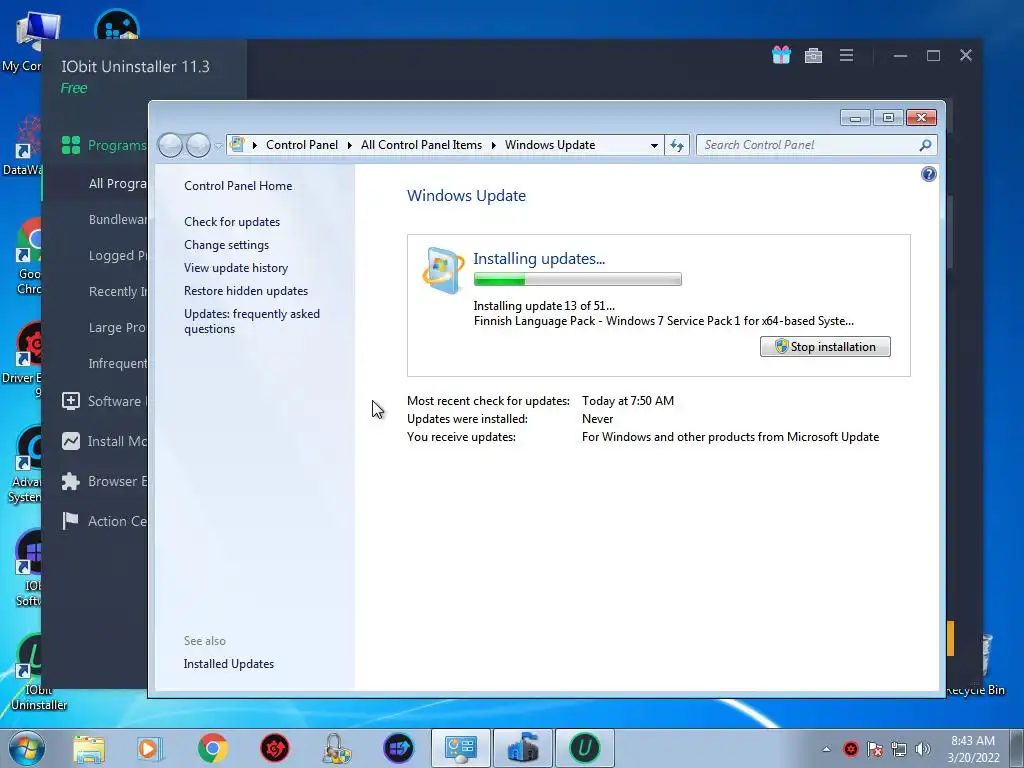This screenshot has height=768, width=1024.
Task: Show hidden tray icons arrow
Action: (x=826, y=749)
